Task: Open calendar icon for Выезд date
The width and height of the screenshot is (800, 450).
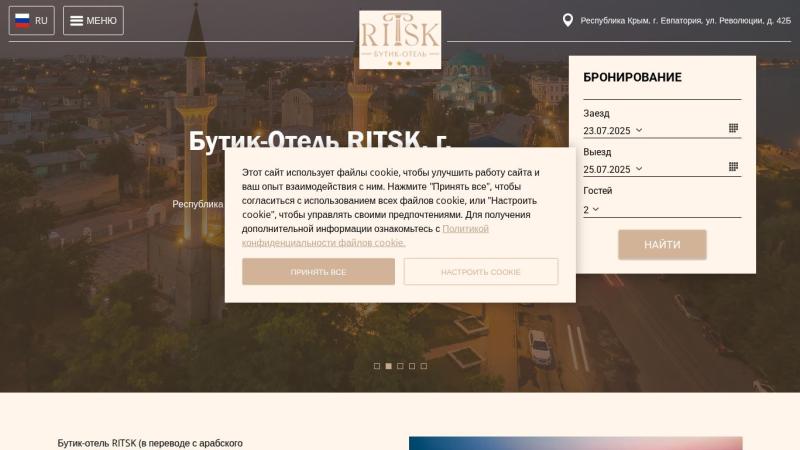Action: [733, 167]
